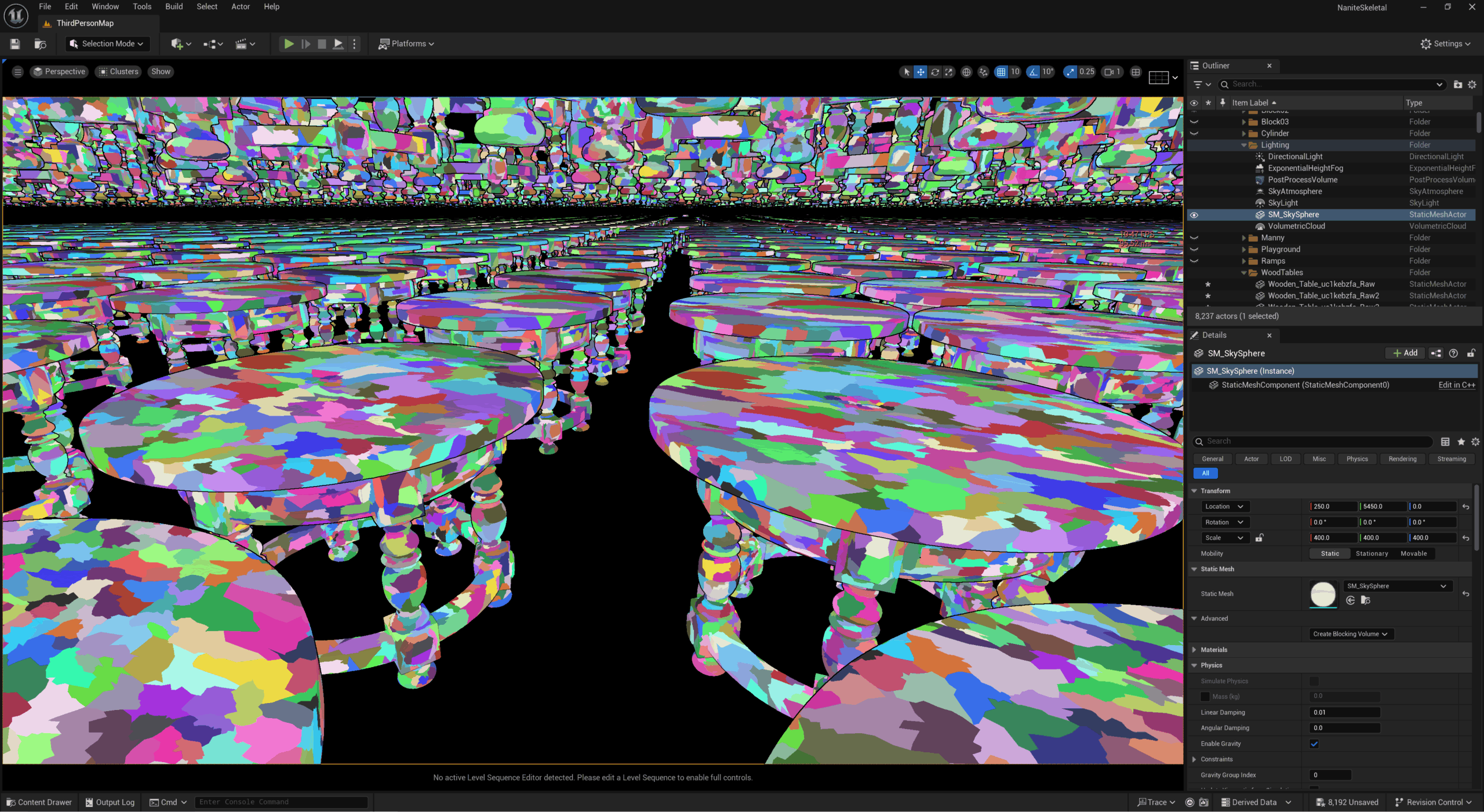Click the Outliner search field
The width and height of the screenshot is (1484, 812).
(1331, 84)
